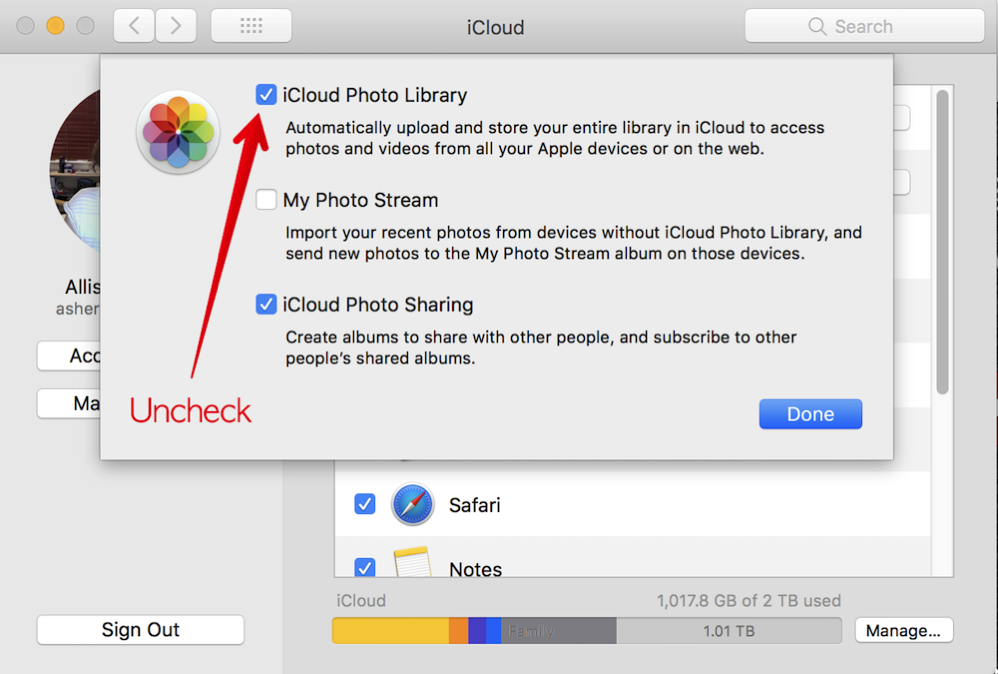The image size is (998, 674).
Task: Click the Notes app icon
Action: coord(412,565)
